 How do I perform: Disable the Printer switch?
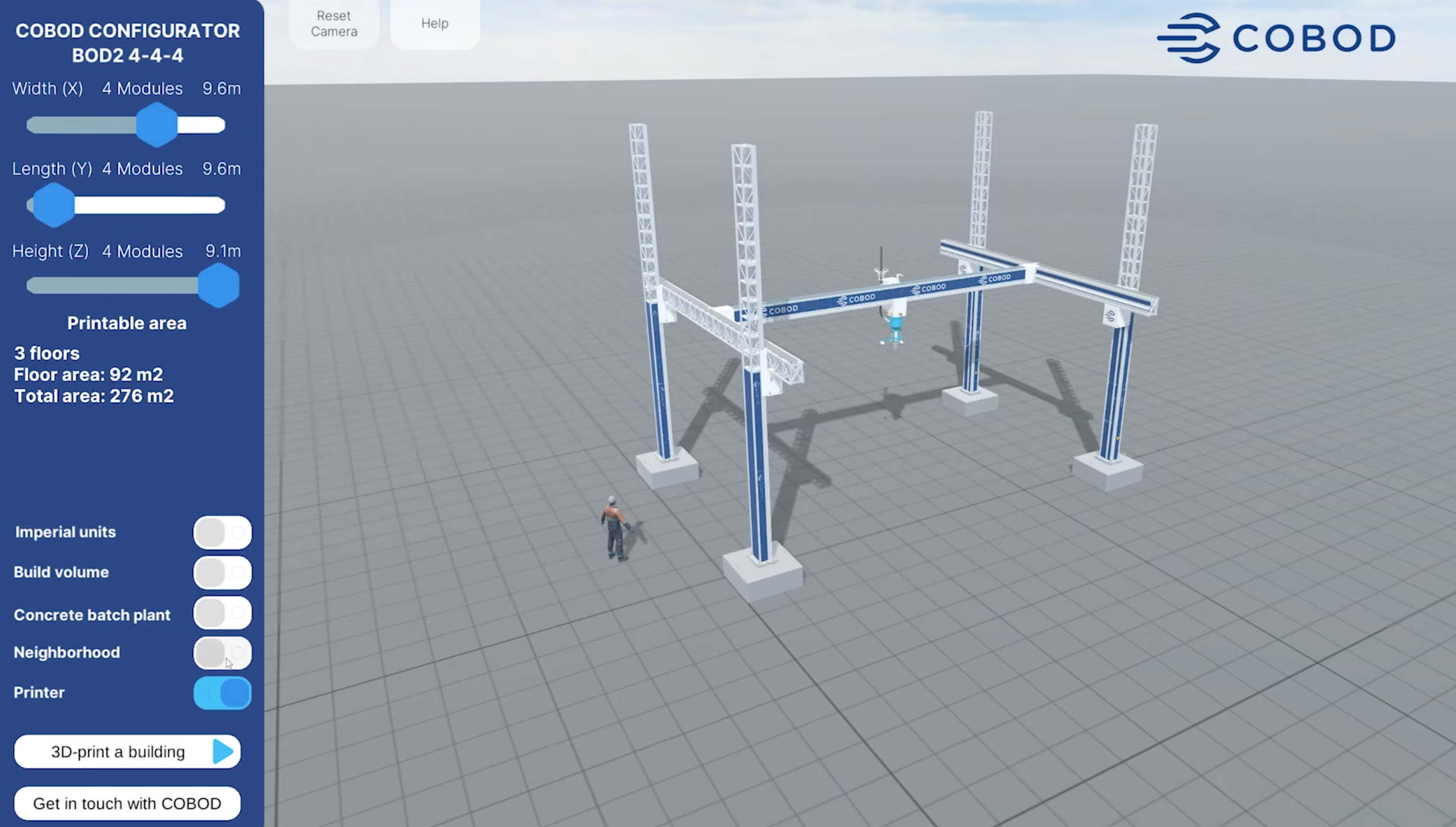click(x=222, y=693)
